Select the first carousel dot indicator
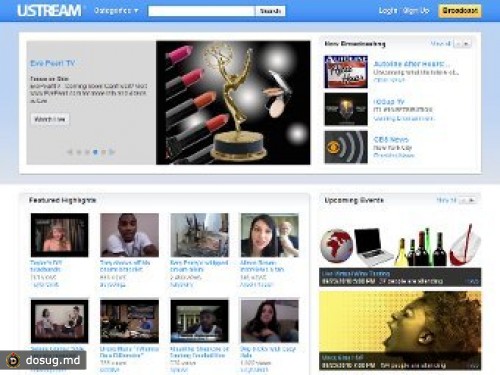 79,152
